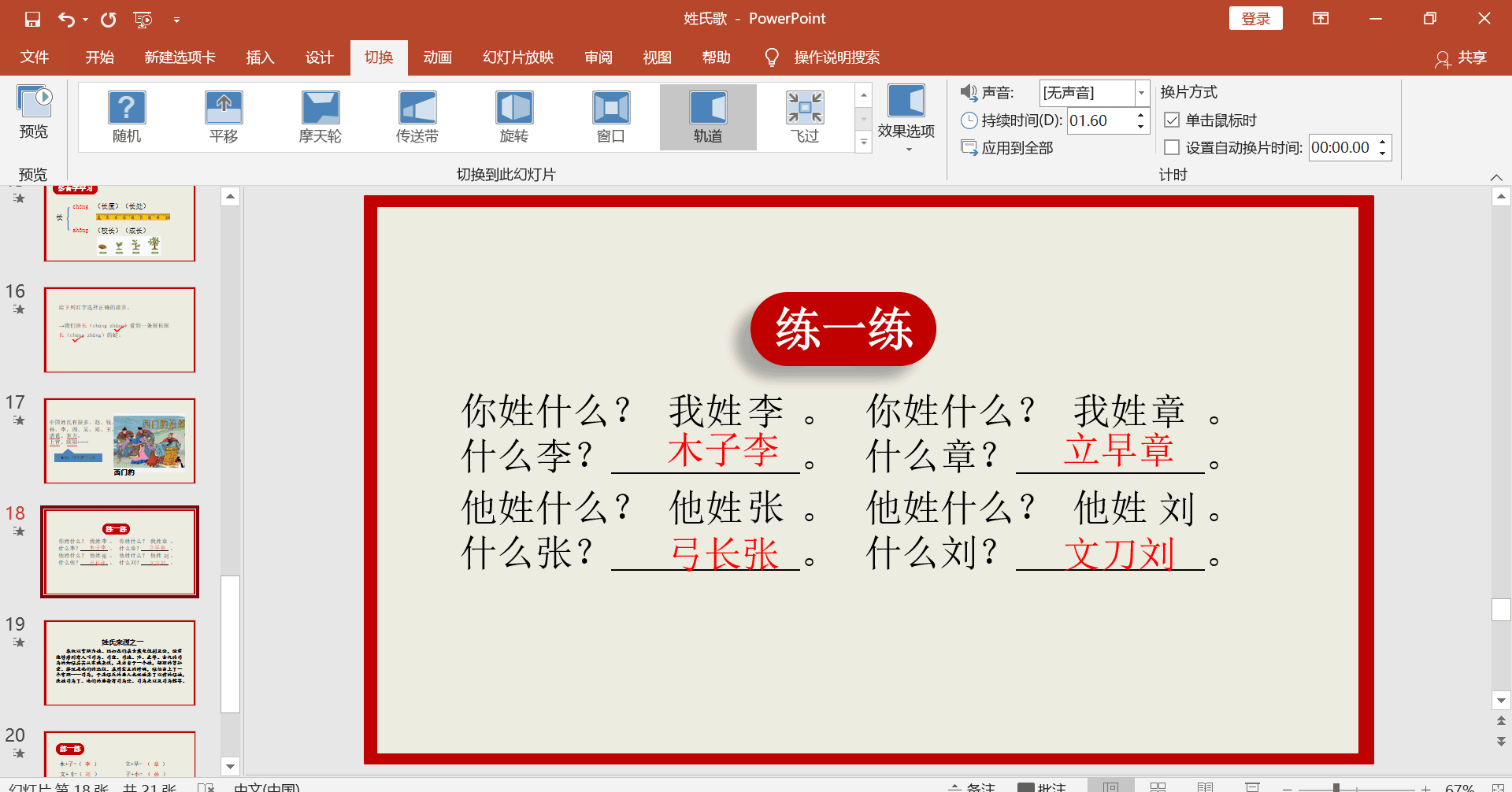Image resolution: width=1512 pixels, height=792 pixels.
Task: Open the 效果选项 effect options dropdown
Action: 906,117
